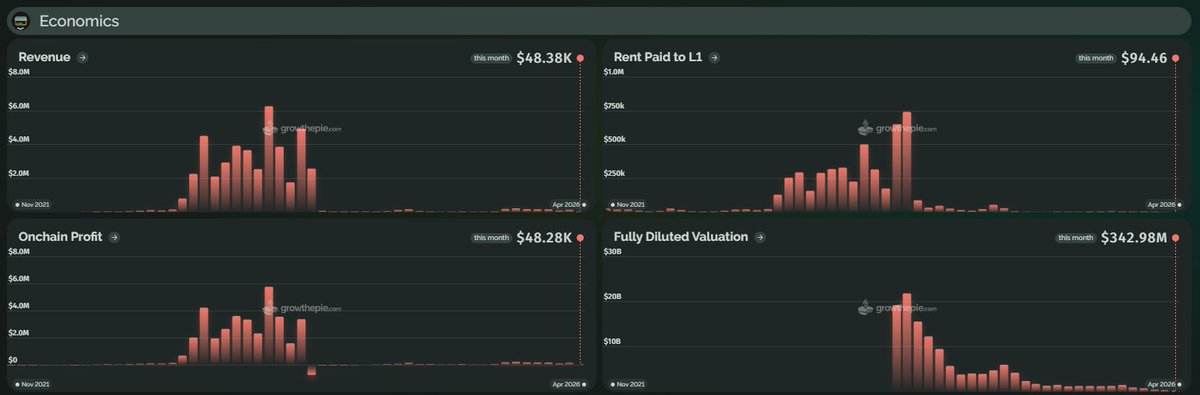Click the tallest Rent Paid chart bar

pyautogui.click(x=907, y=162)
